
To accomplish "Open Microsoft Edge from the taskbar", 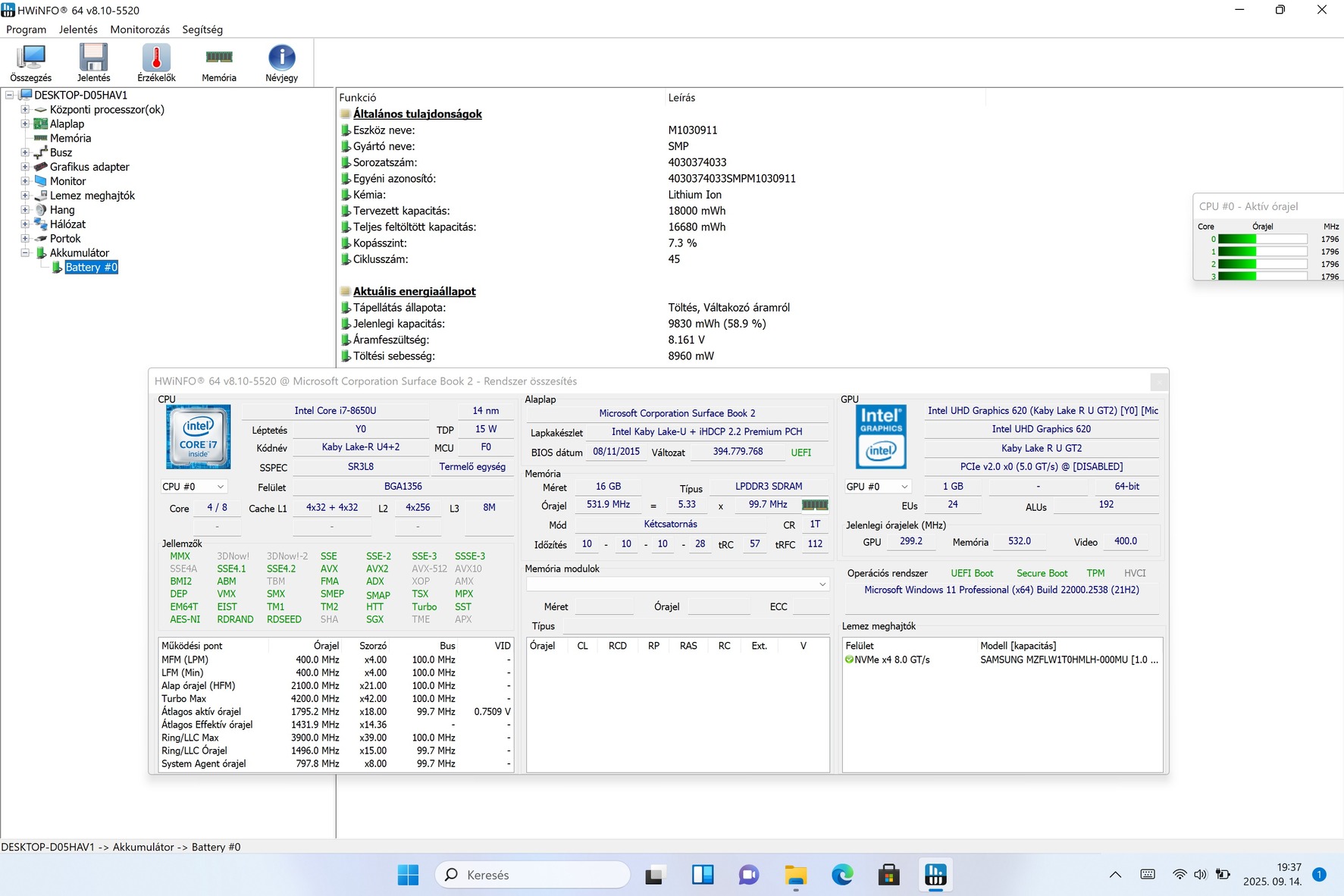I will pyautogui.click(x=842, y=875).
